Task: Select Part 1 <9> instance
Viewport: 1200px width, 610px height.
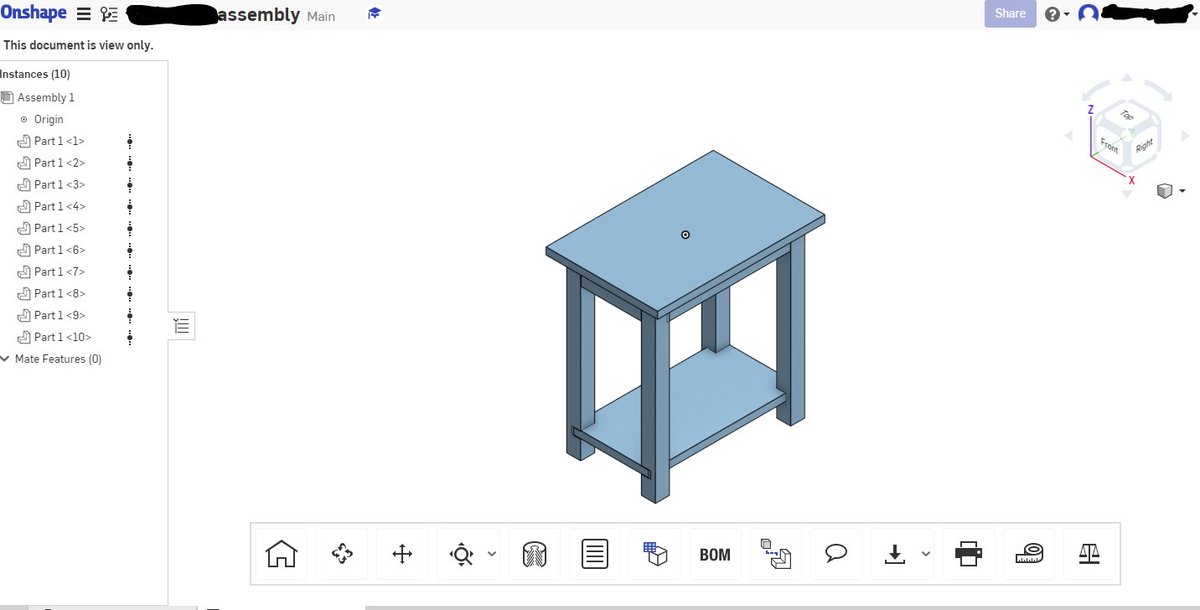Action: [59, 315]
